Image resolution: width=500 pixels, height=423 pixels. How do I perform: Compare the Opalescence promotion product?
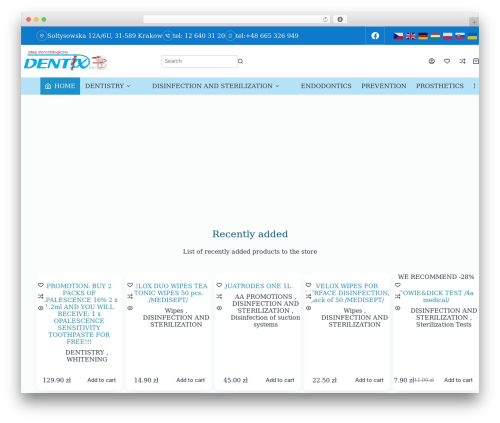click(x=41, y=296)
